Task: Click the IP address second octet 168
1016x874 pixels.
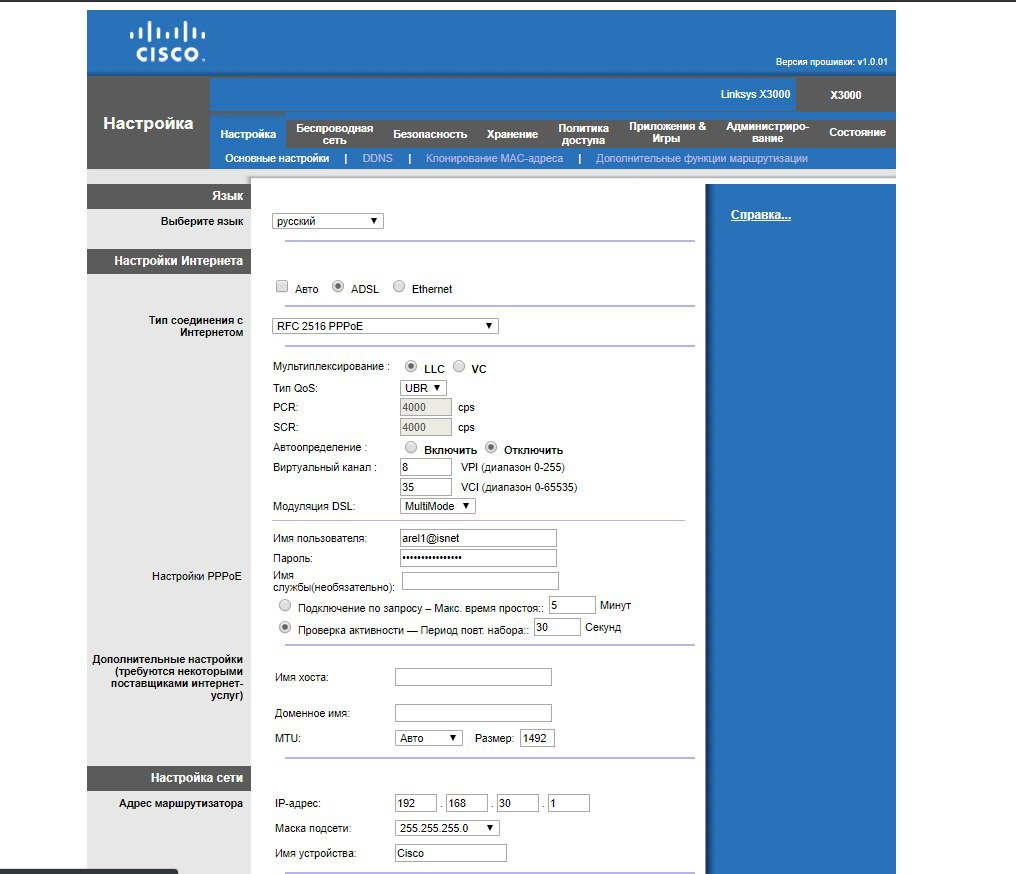Action: pos(467,803)
